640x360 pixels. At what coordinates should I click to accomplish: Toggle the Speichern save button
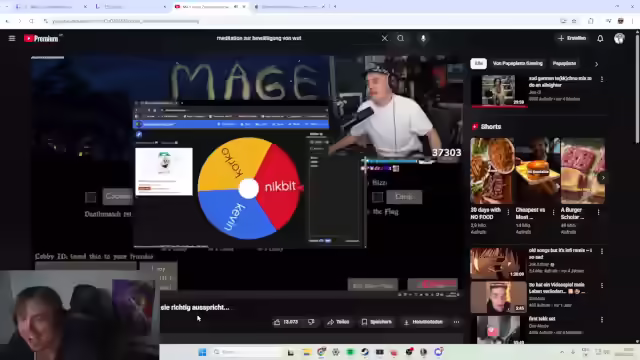(376, 322)
